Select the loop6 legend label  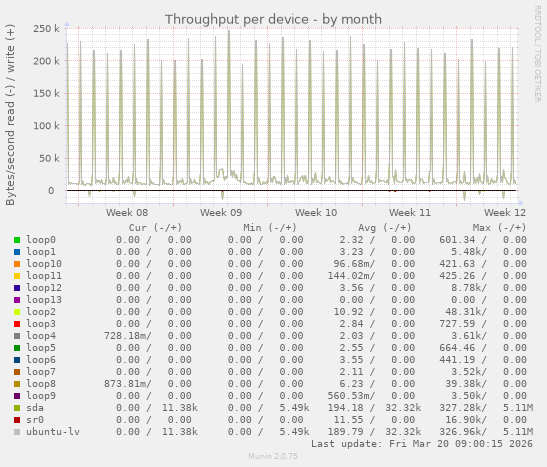[x=41, y=360]
